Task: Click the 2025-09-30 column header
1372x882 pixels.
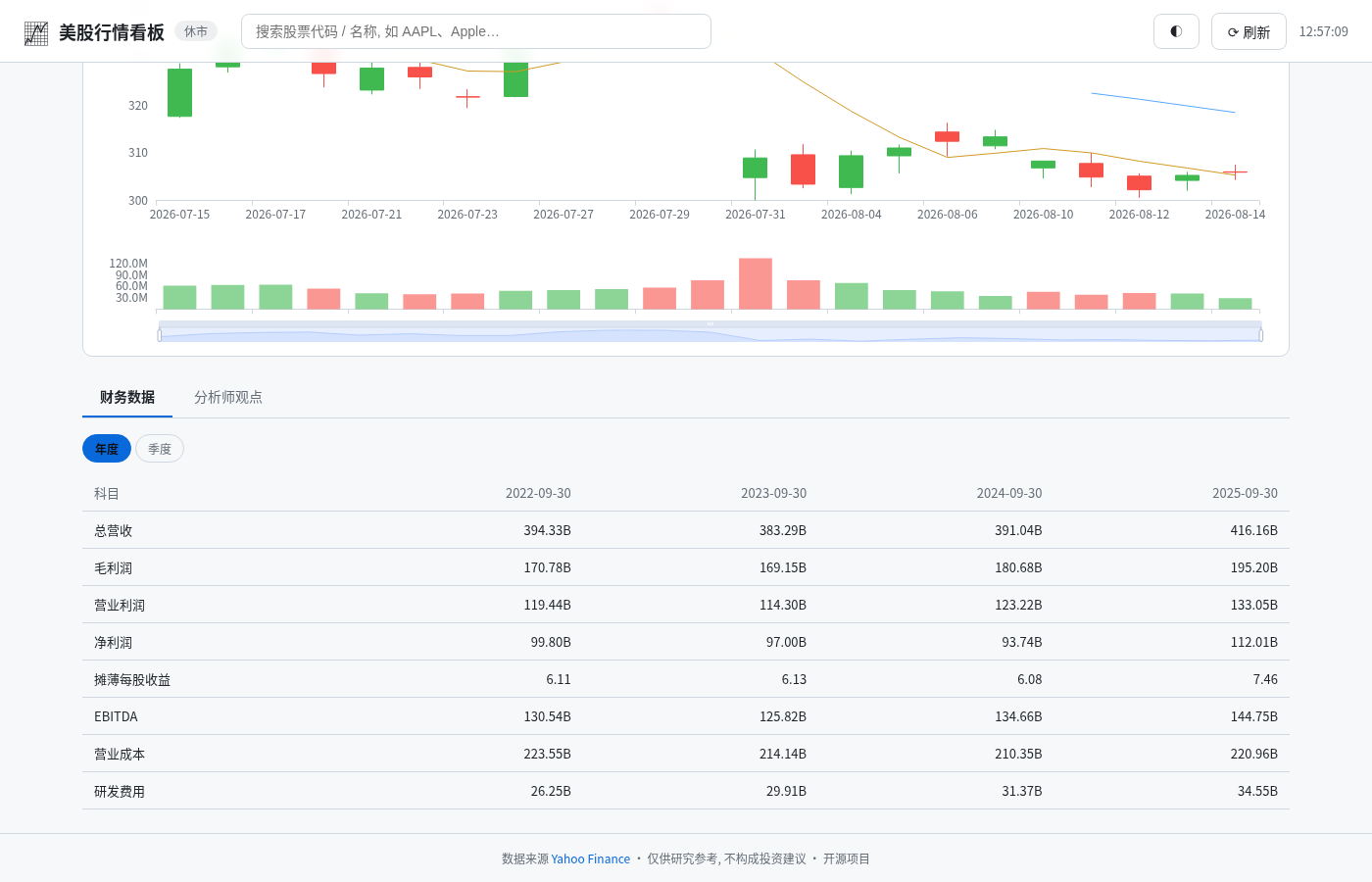Action: (x=1245, y=493)
